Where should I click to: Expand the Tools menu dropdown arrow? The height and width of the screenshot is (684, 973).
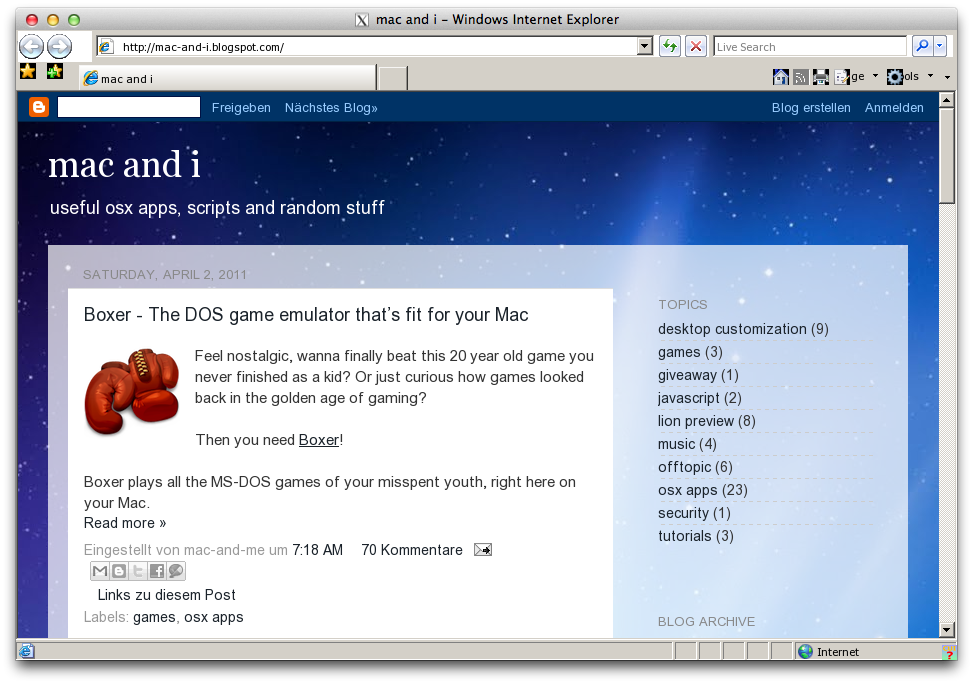tap(930, 76)
